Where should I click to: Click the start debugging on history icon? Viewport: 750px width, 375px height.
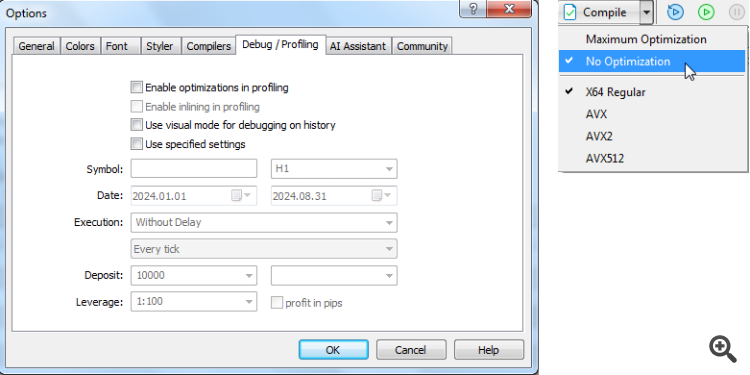click(675, 12)
